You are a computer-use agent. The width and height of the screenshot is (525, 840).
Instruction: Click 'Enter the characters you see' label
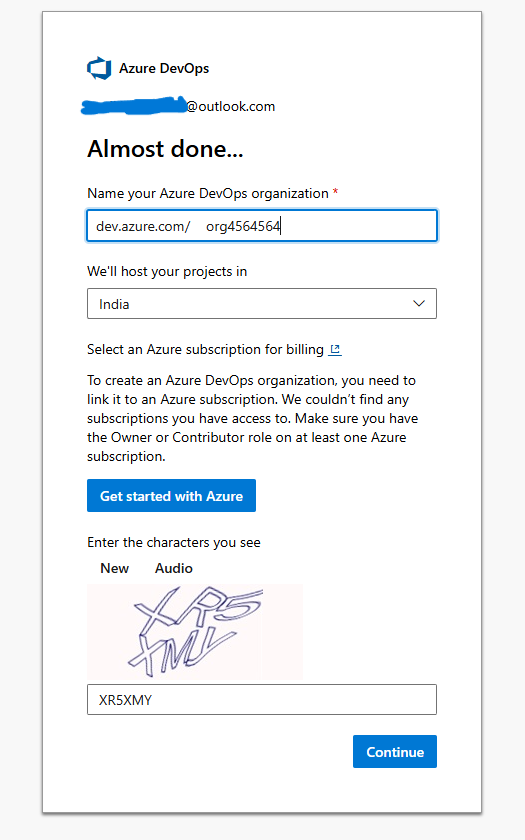[174, 543]
